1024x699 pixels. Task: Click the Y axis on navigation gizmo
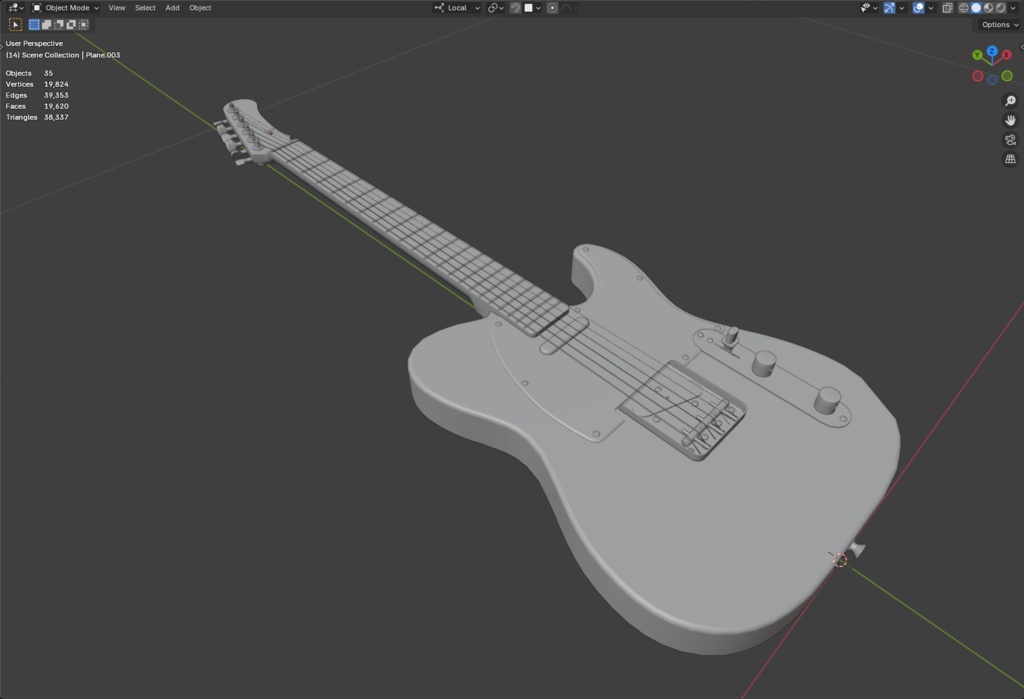click(x=977, y=56)
